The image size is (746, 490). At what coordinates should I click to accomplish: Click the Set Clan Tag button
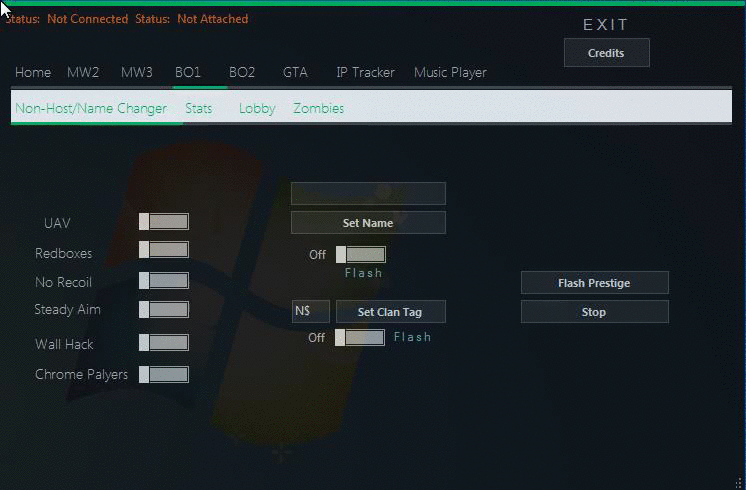390,312
